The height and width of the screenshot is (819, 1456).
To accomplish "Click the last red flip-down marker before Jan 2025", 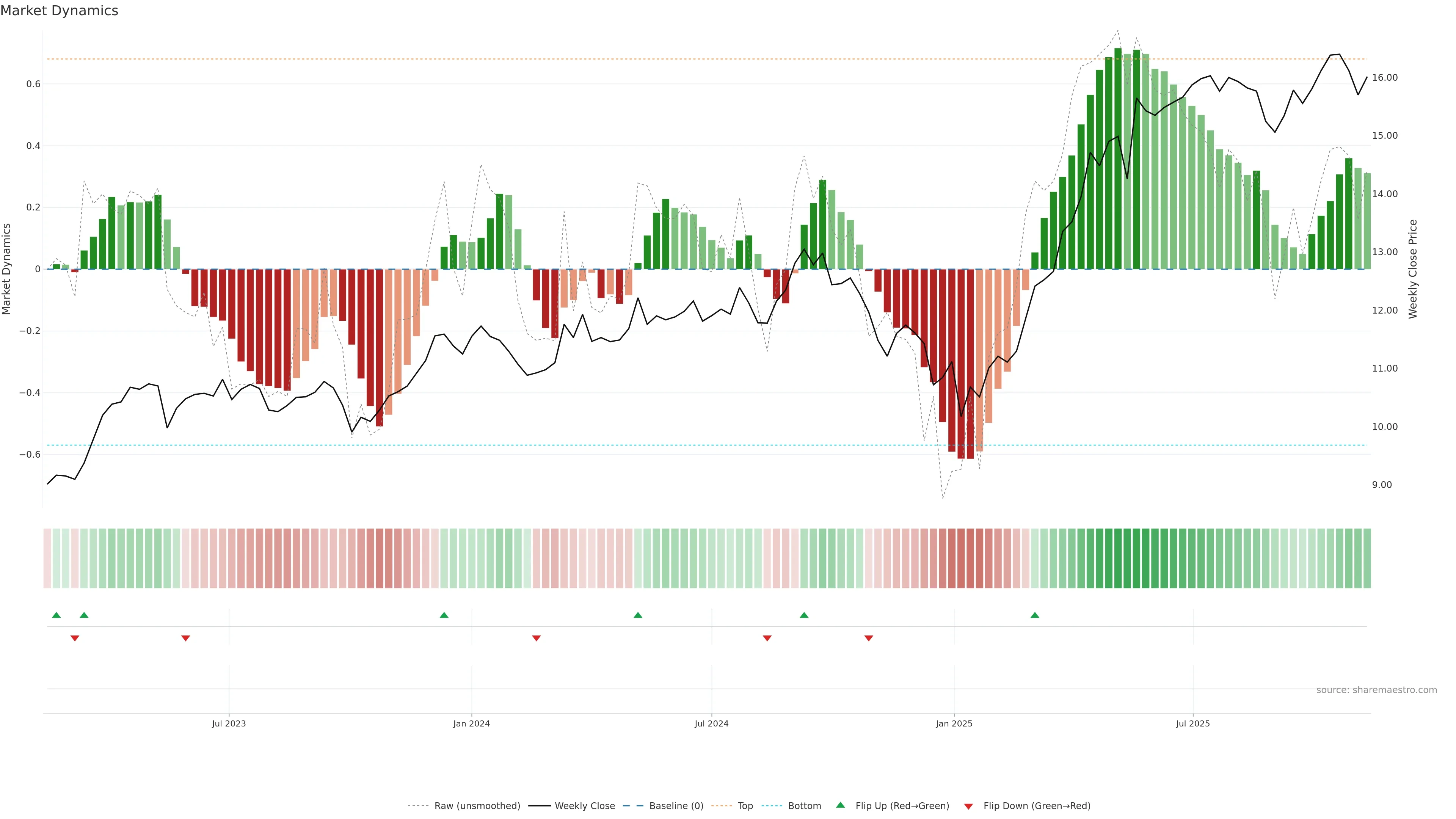I will pyautogui.click(x=869, y=638).
